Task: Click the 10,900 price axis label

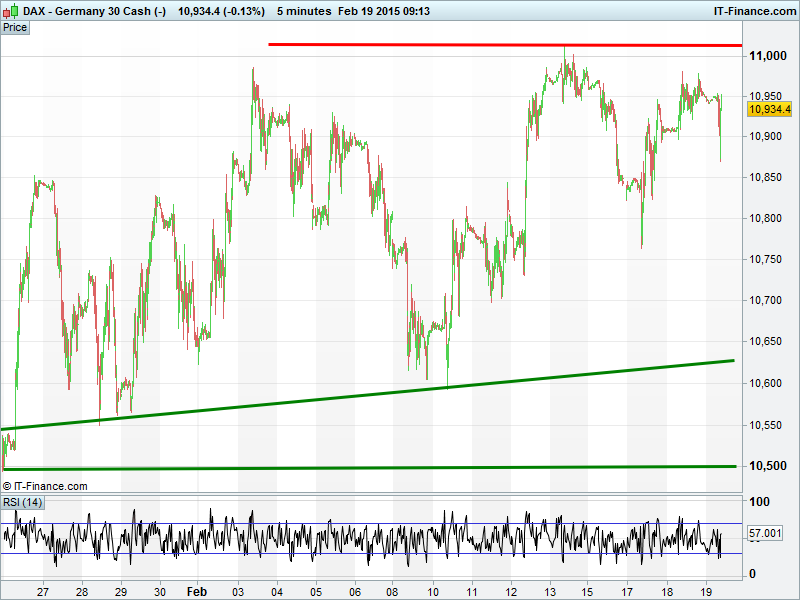Action: tap(765, 136)
